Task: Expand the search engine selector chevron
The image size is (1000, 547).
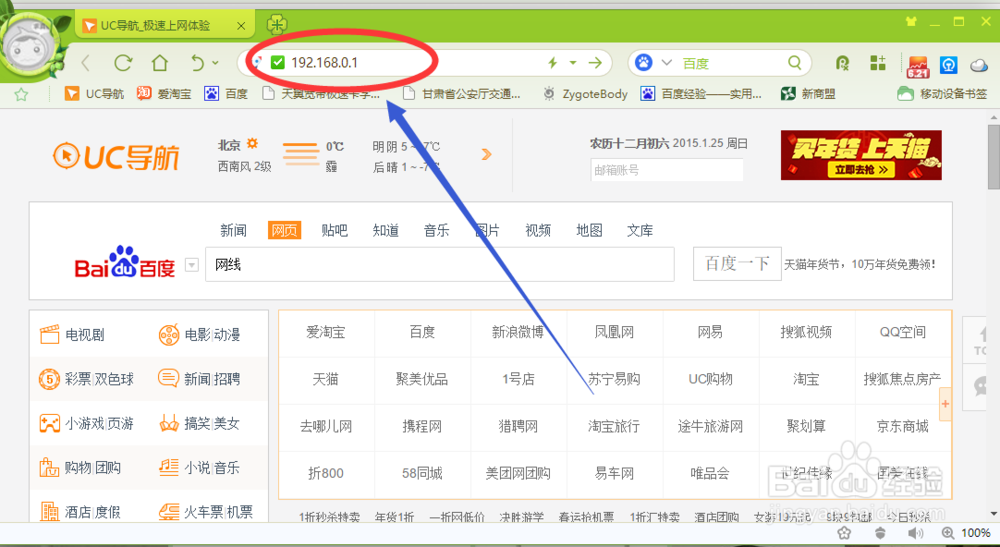Action: coord(666,62)
